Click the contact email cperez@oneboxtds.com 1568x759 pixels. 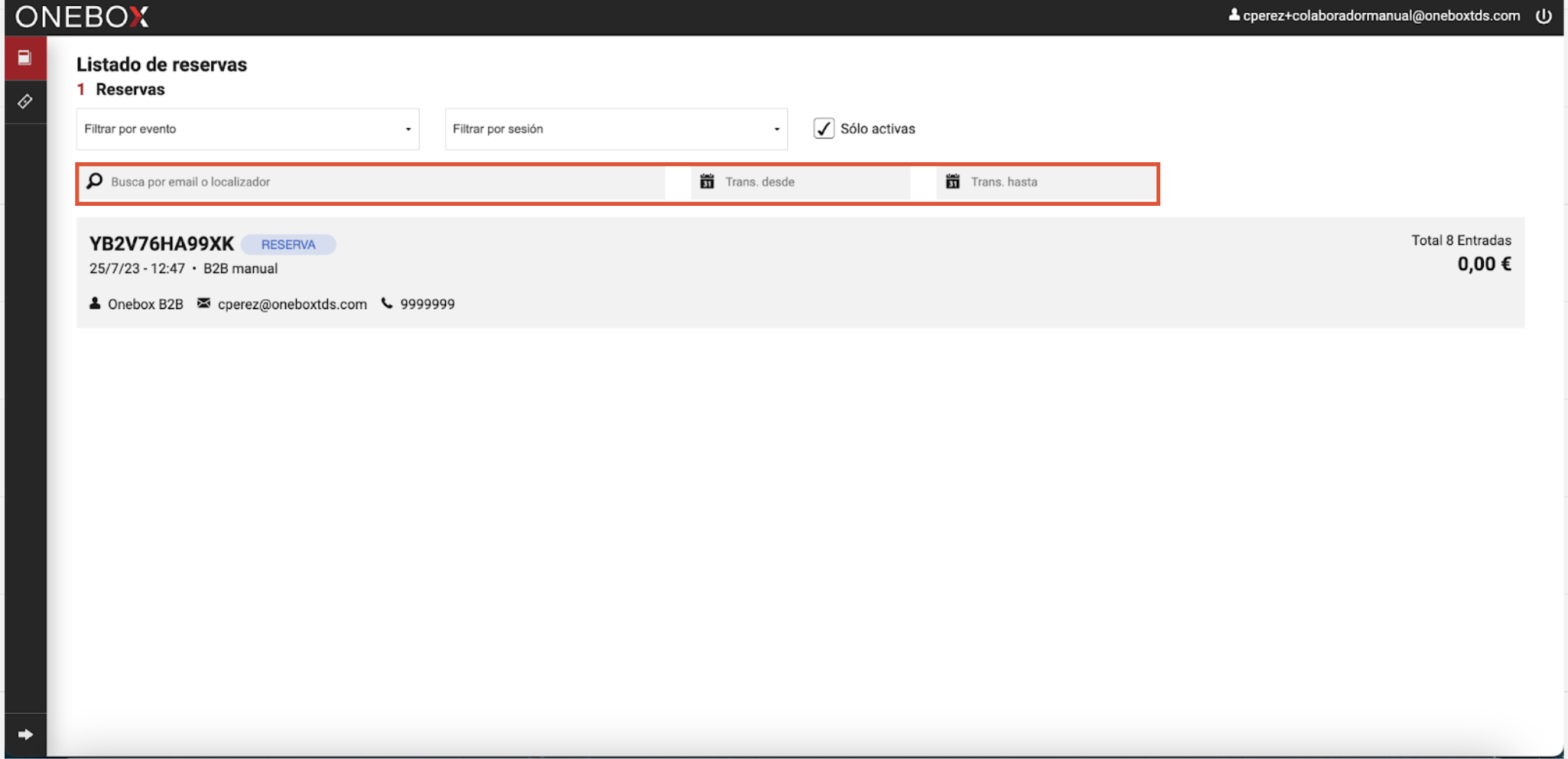pyautogui.click(x=292, y=305)
